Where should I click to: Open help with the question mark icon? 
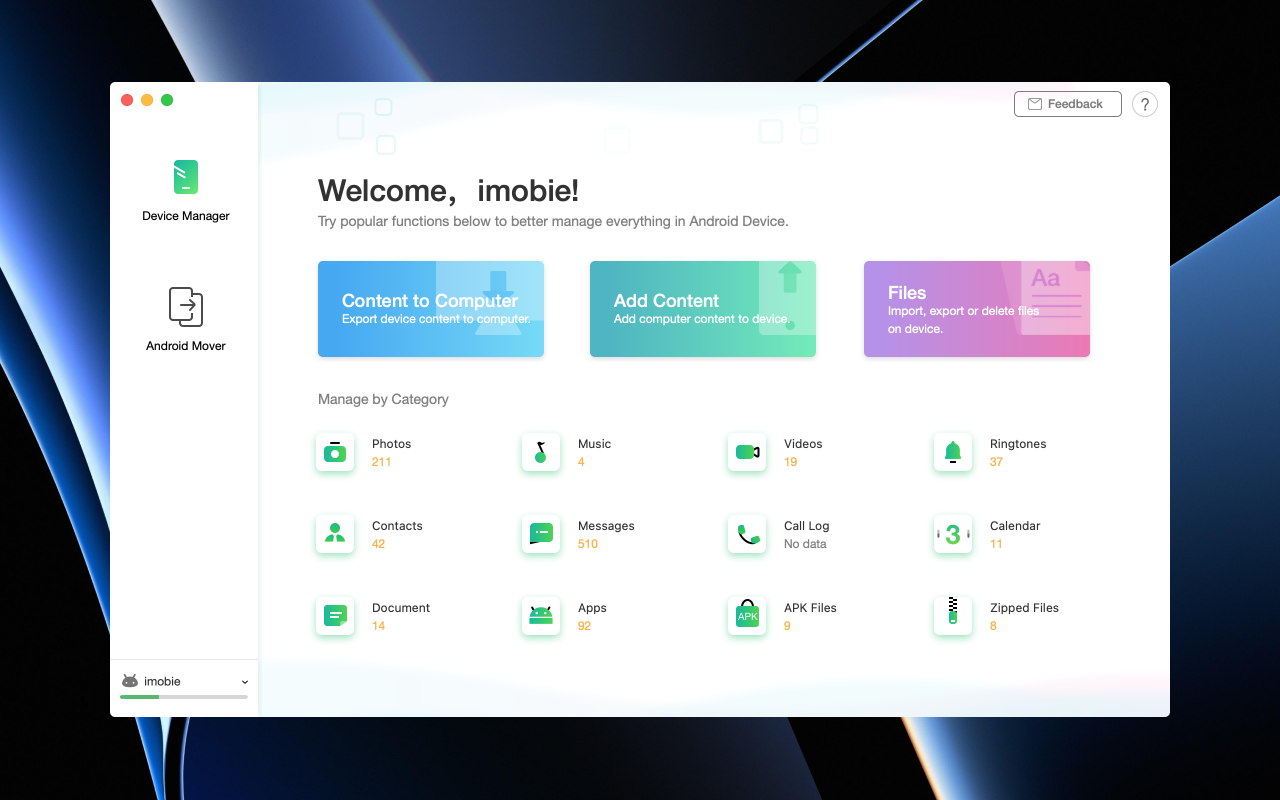[x=1145, y=104]
